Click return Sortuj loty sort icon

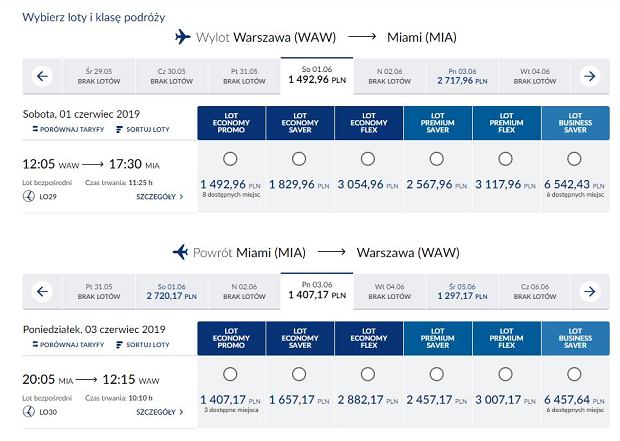point(119,344)
